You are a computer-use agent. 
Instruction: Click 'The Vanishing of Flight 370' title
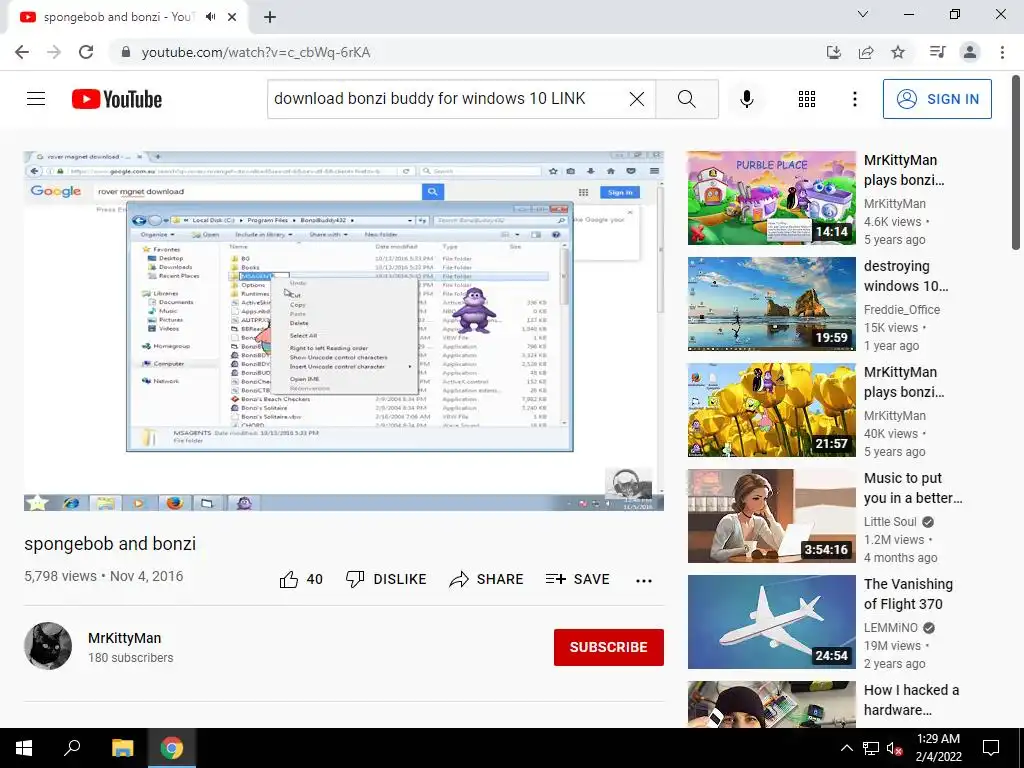click(x=908, y=594)
